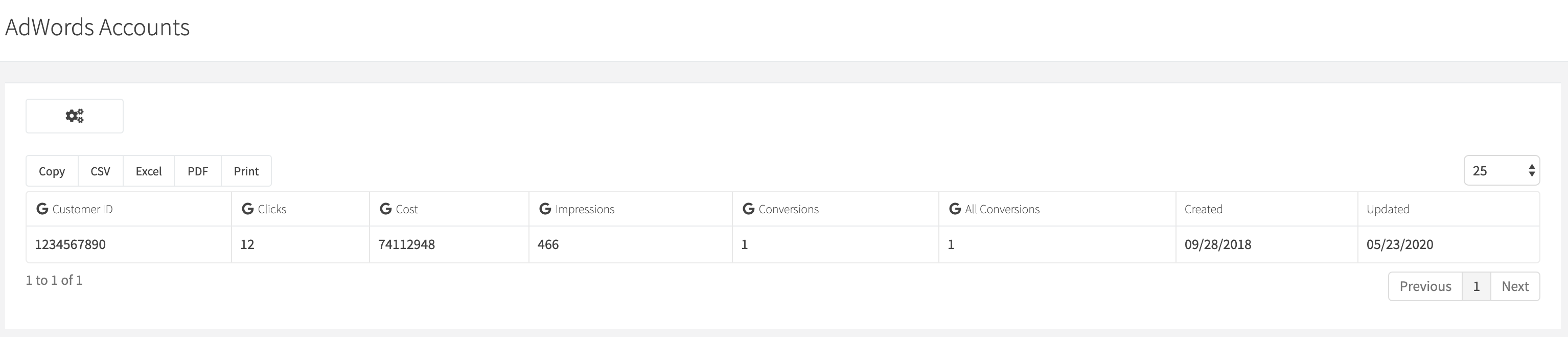Print the accounts table

point(246,171)
